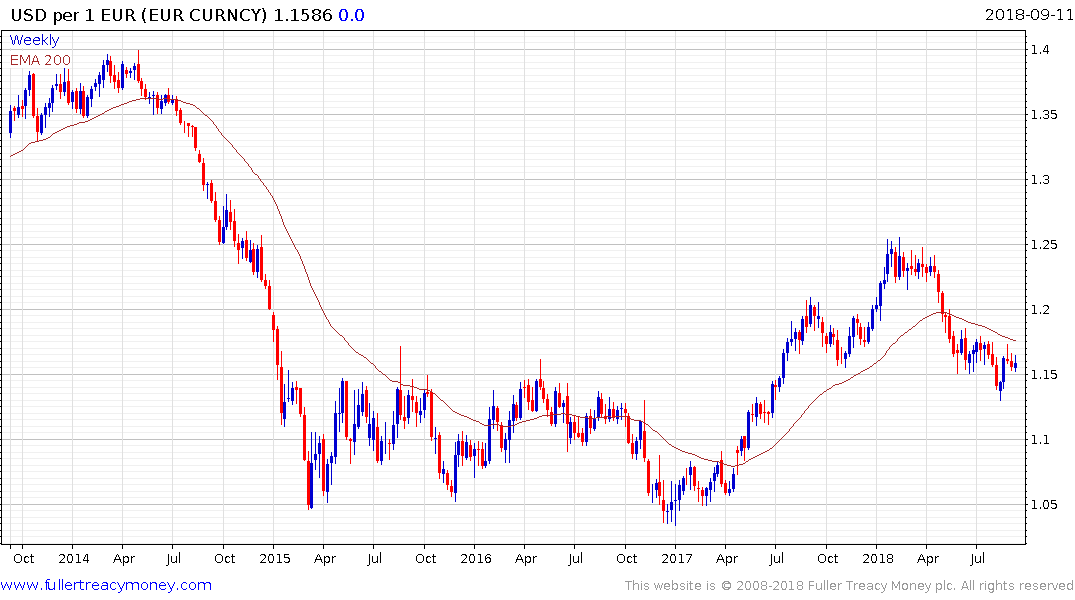Click the 1.25 price axis label

pos(1043,245)
